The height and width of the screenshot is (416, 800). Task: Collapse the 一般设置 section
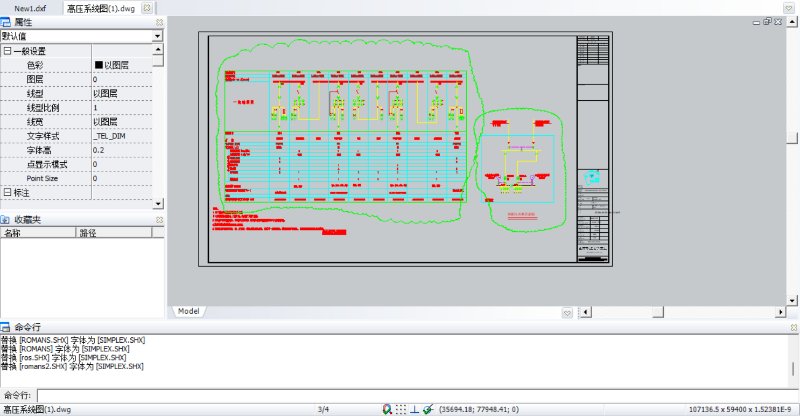coord(7,51)
